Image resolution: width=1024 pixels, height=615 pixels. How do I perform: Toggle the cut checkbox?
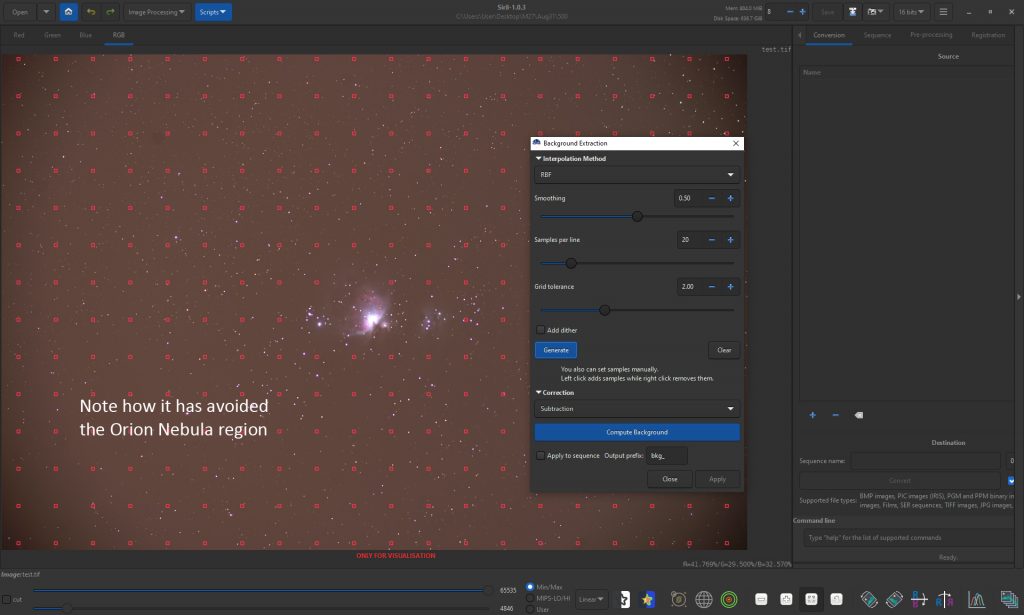coord(6,599)
